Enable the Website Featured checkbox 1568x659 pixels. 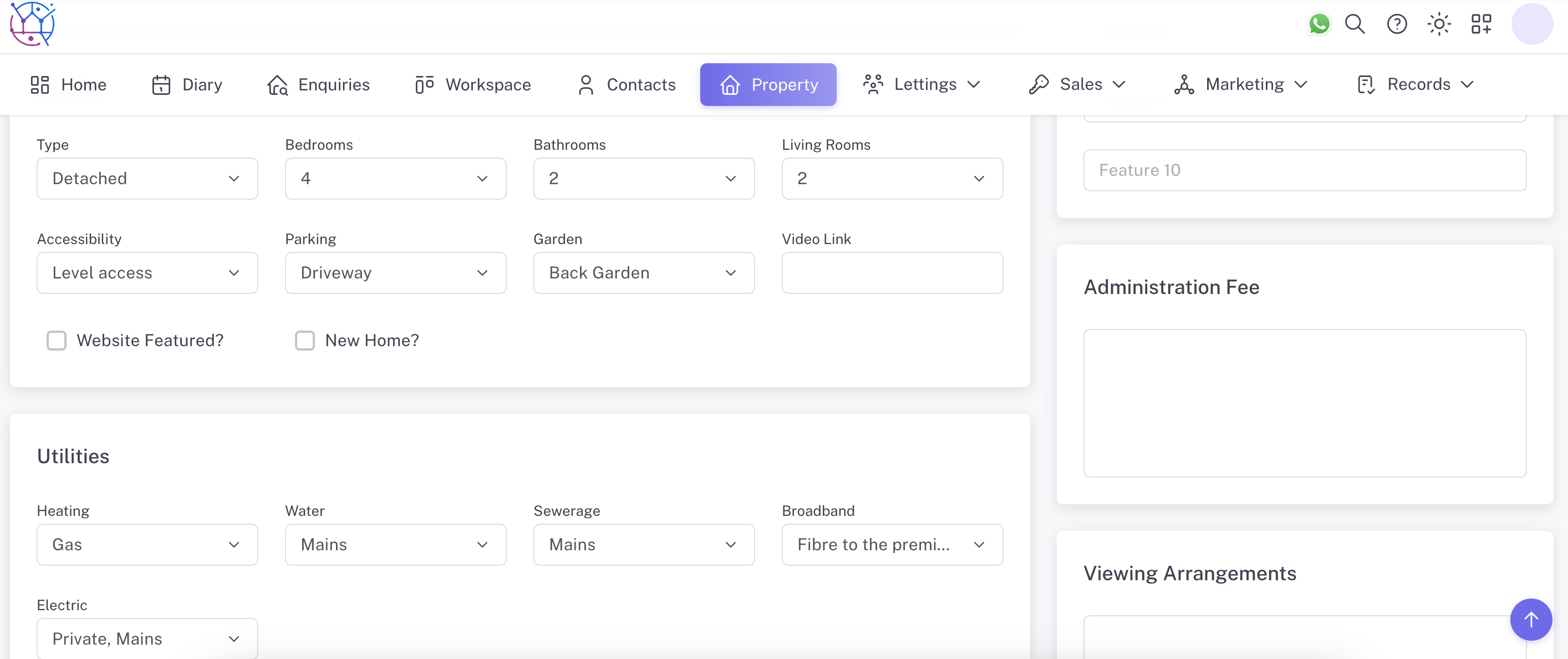pyautogui.click(x=57, y=341)
